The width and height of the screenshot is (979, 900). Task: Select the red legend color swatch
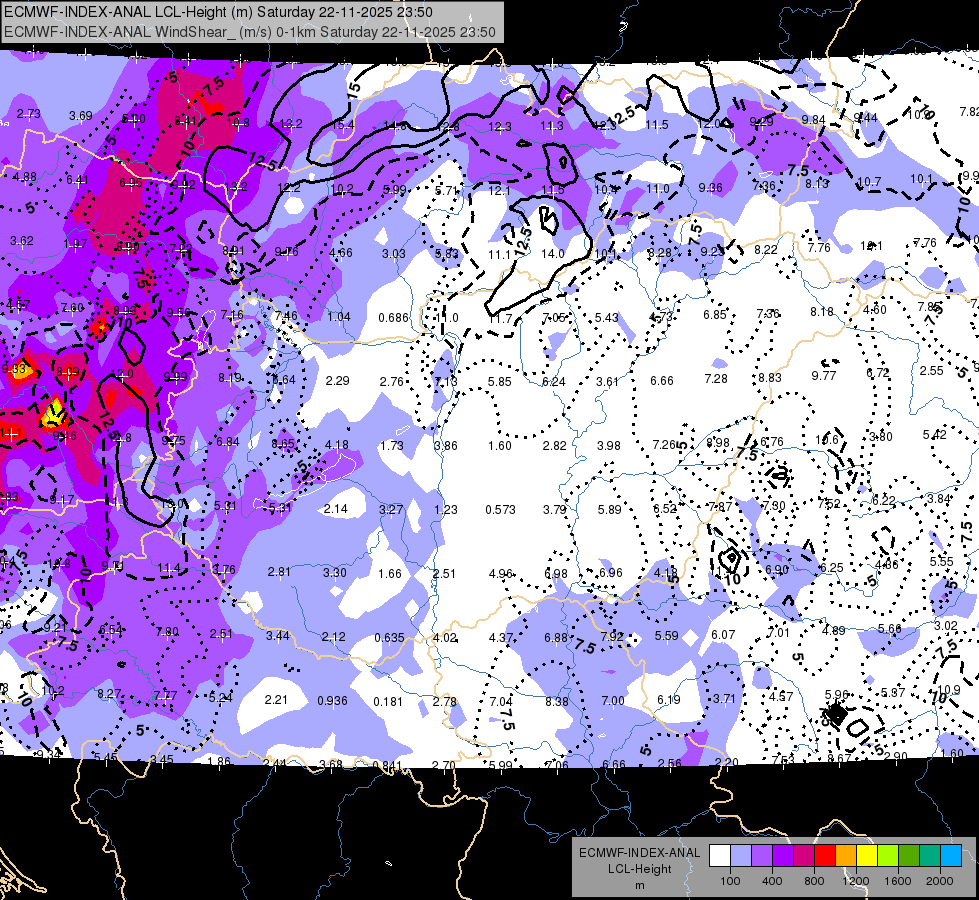(825, 856)
